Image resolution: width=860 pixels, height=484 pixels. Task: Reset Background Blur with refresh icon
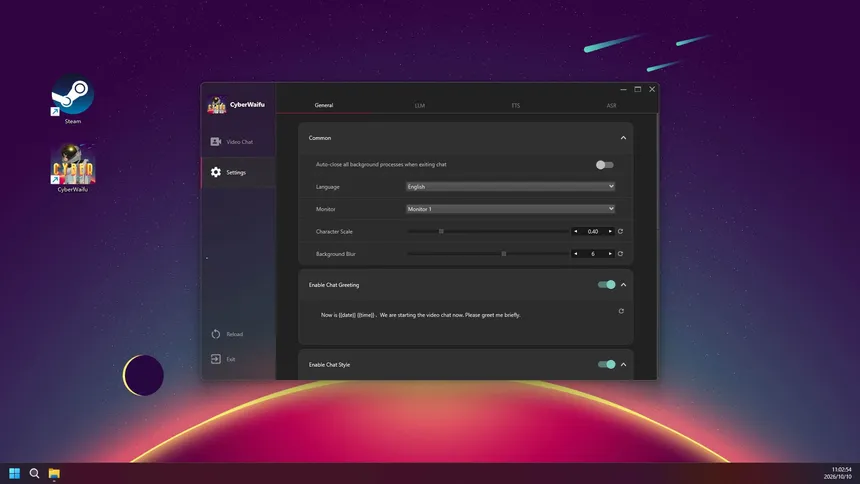tap(620, 254)
